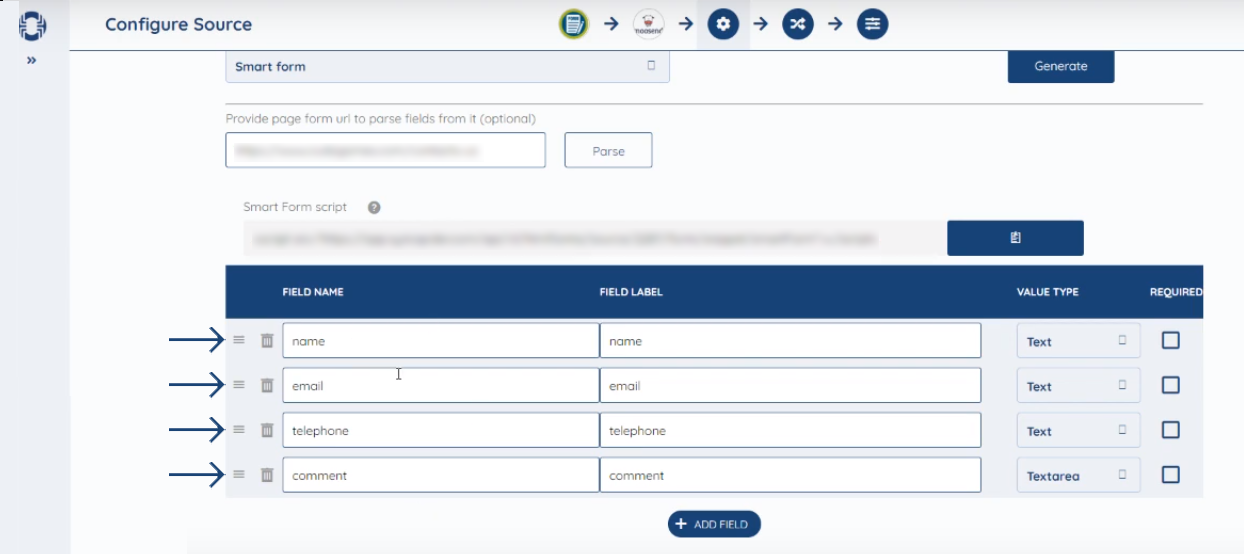
Task: Click the Parse button
Action: tap(608, 150)
